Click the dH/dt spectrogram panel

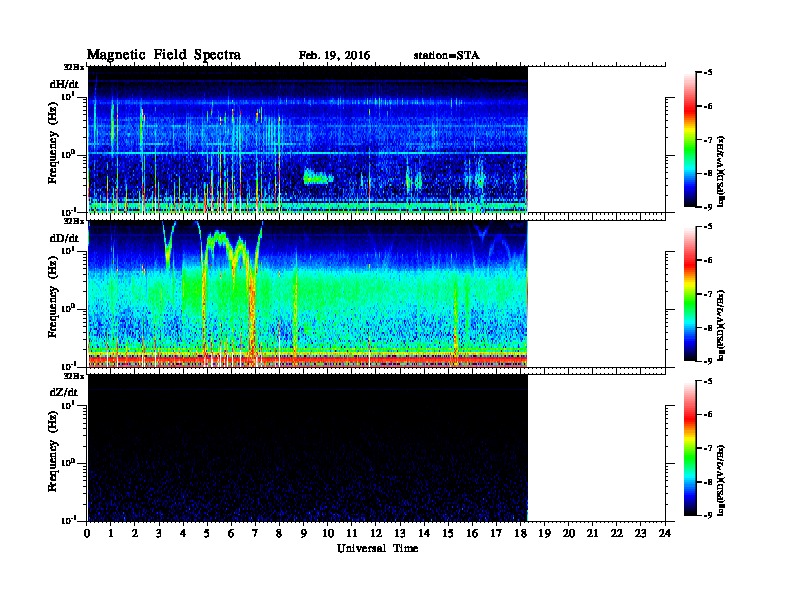tap(308, 139)
